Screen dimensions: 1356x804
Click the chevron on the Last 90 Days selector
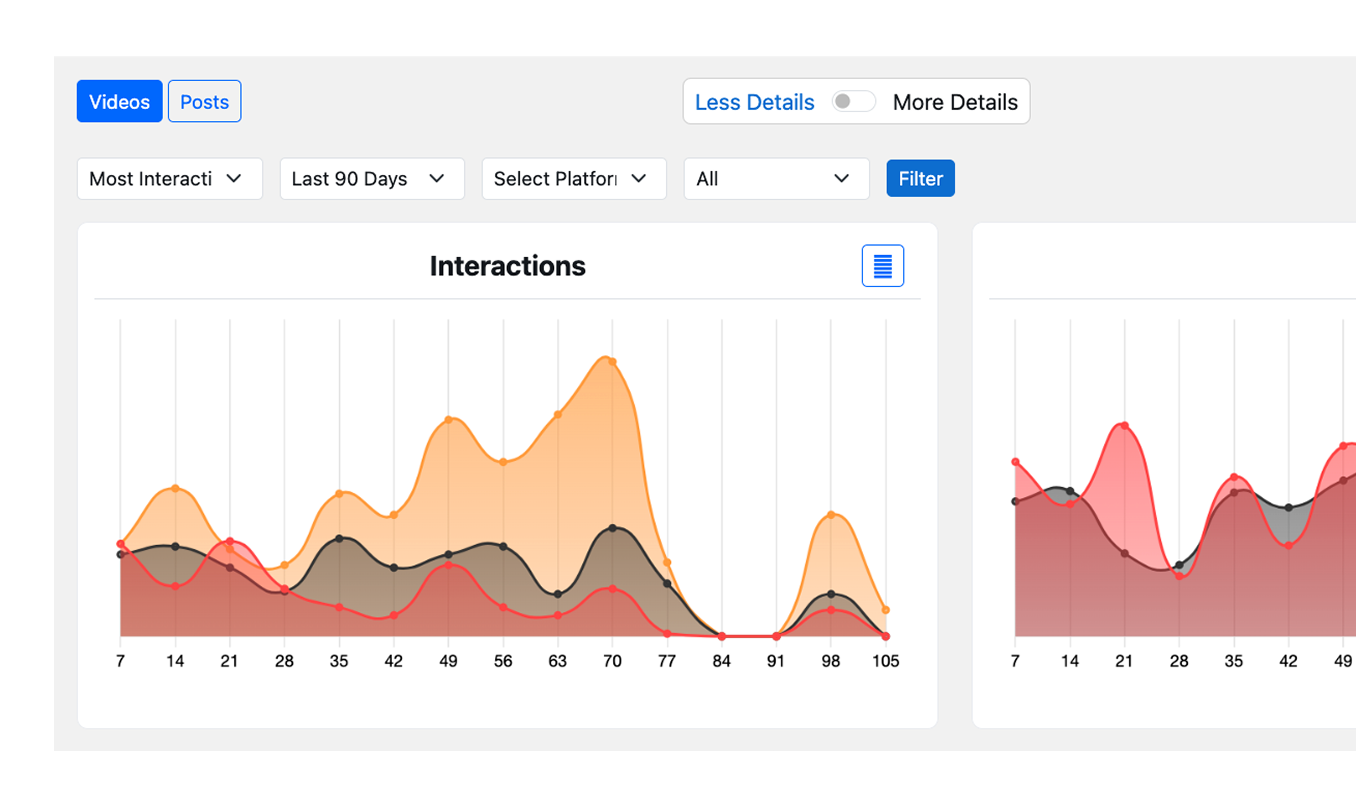click(437, 178)
